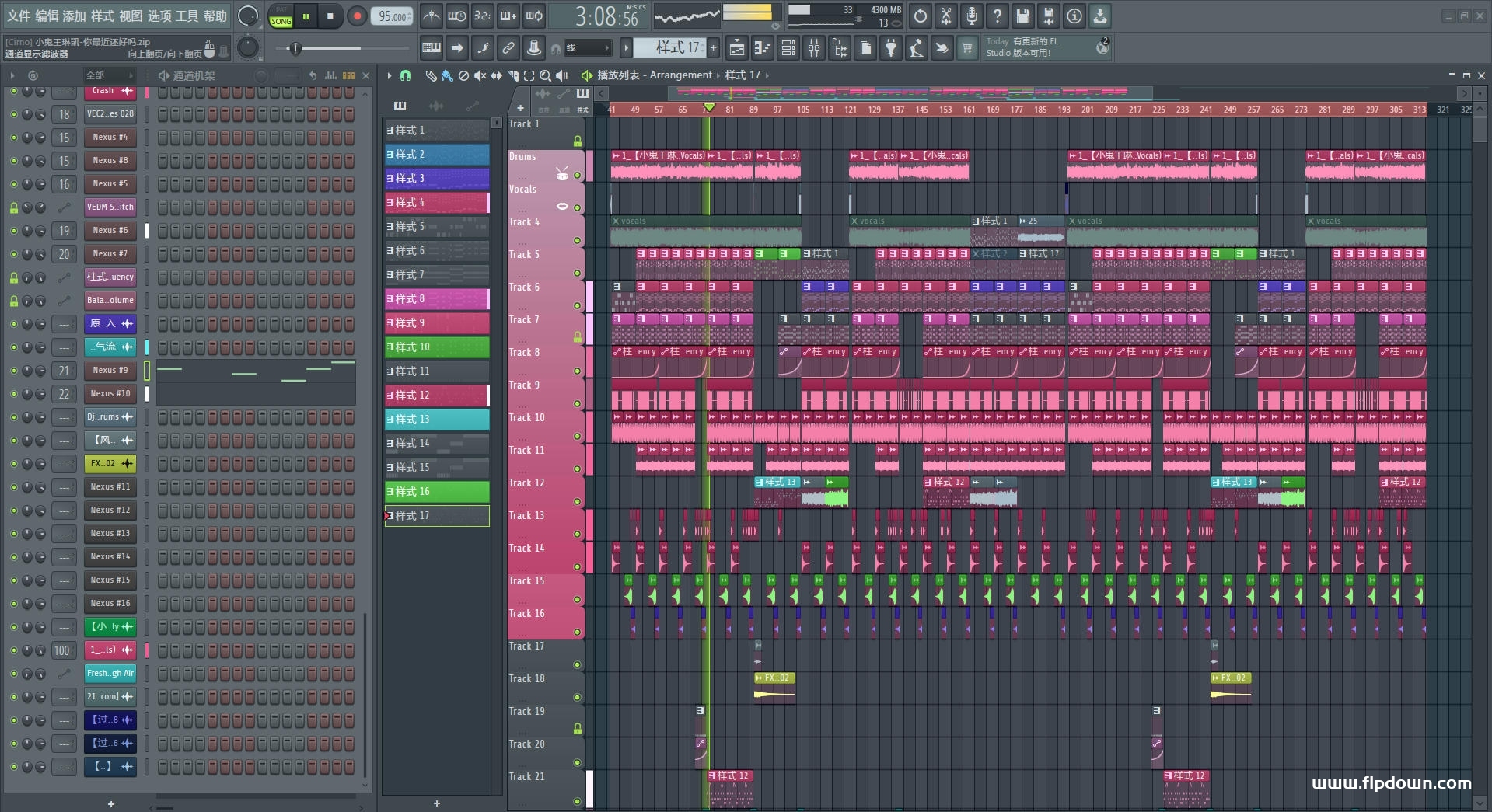Select the Zoom magnifier tool

[545, 75]
